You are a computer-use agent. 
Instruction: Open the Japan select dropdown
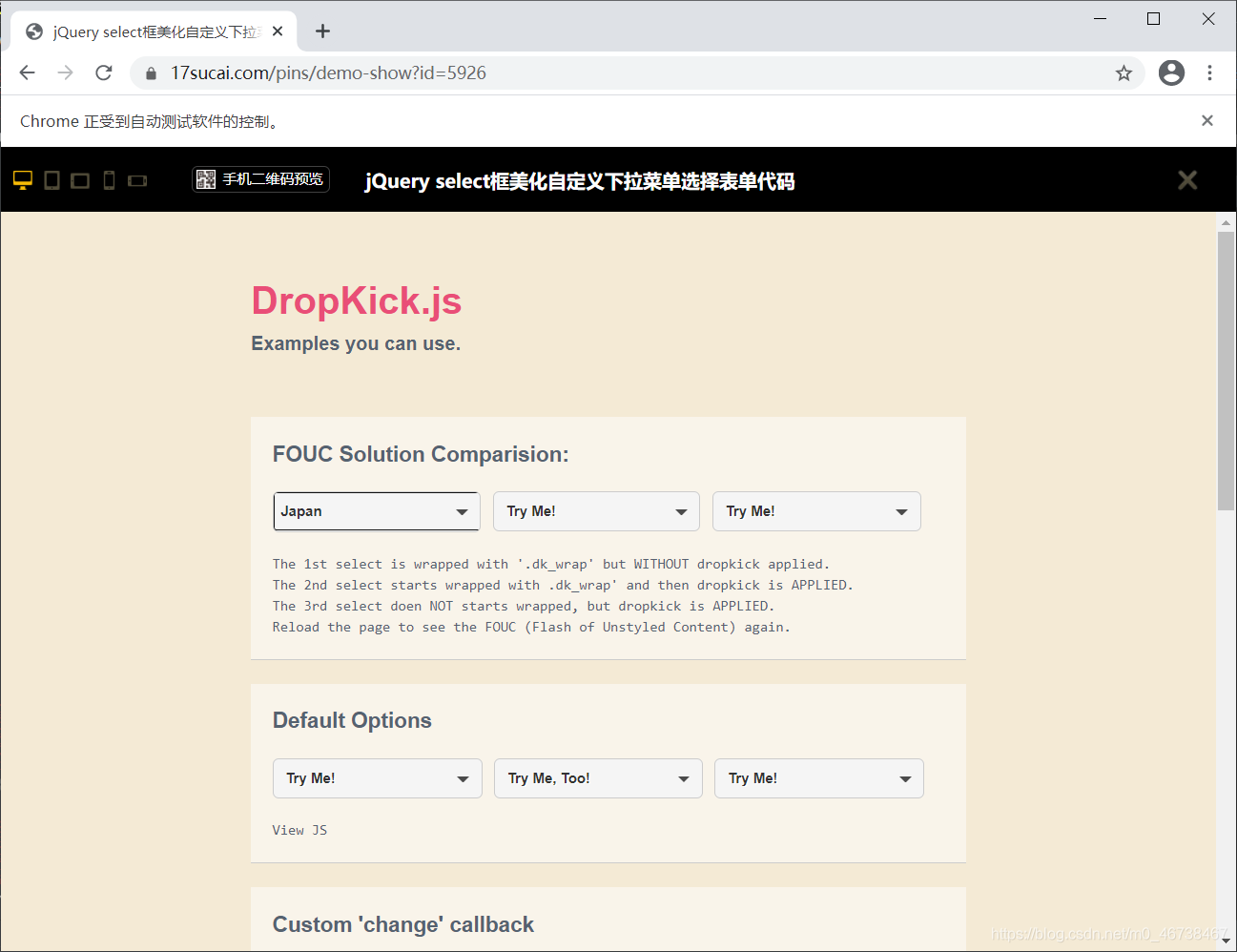tap(377, 511)
